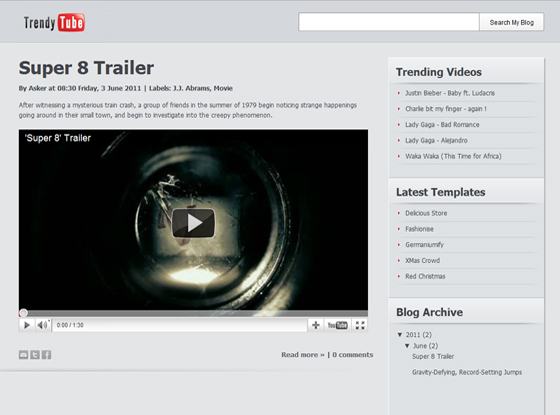This screenshot has width=560, height=415.
Task: Open the Delicious Store template link
Action: click(426, 213)
